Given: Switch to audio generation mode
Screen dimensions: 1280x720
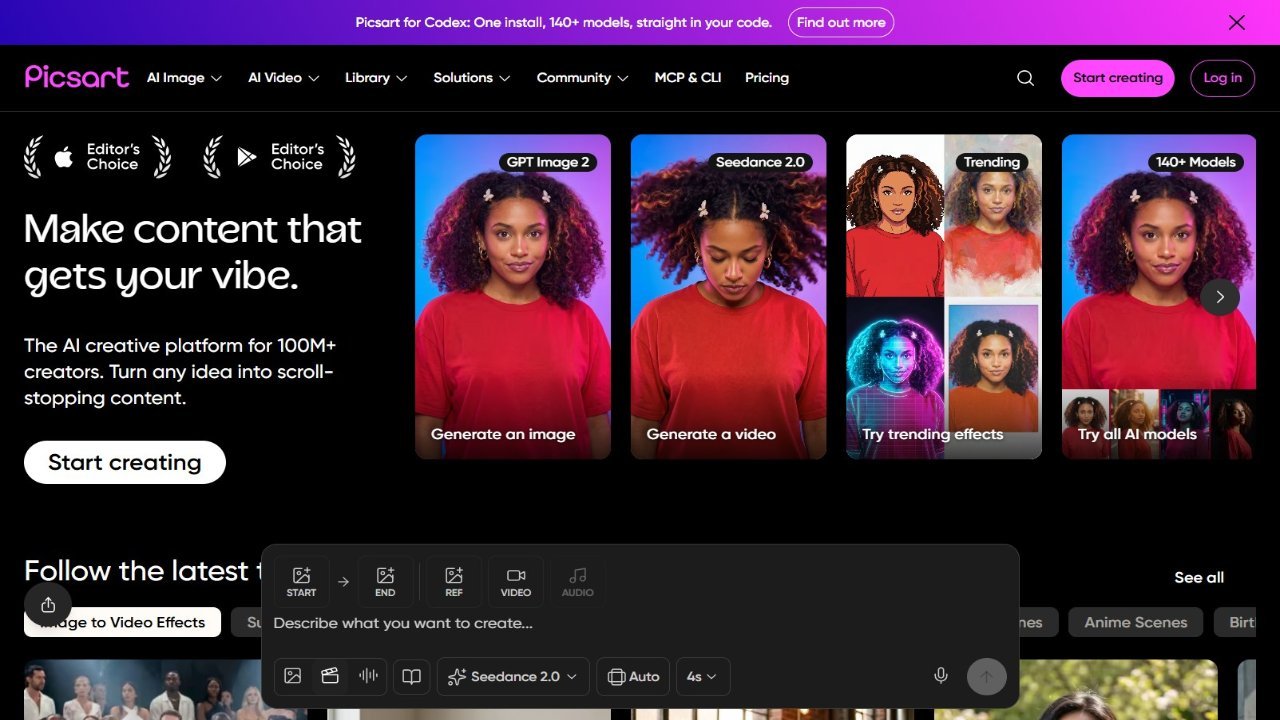Looking at the screenshot, I should coord(368,676).
